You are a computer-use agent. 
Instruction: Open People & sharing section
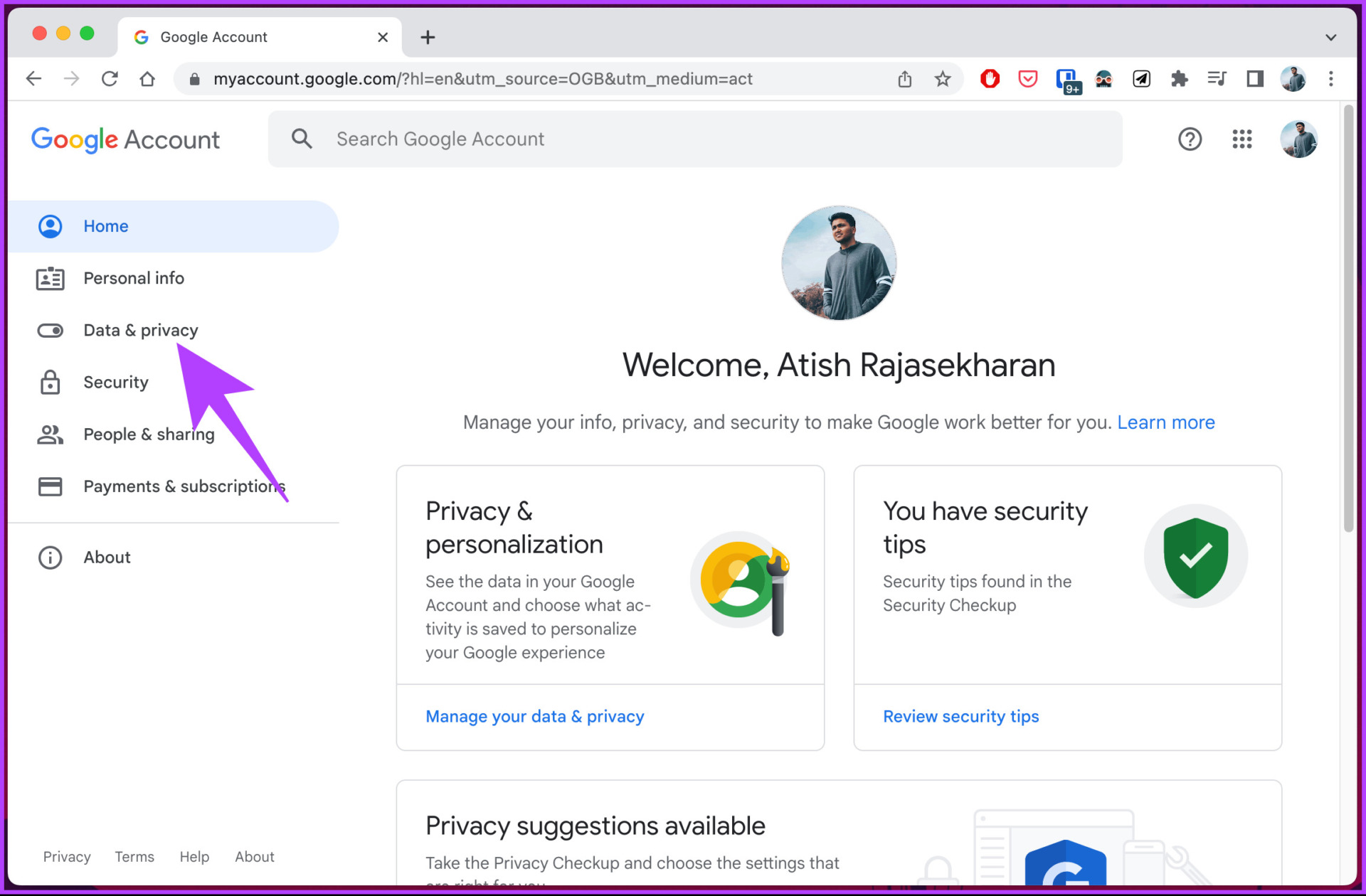coord(174,434)
